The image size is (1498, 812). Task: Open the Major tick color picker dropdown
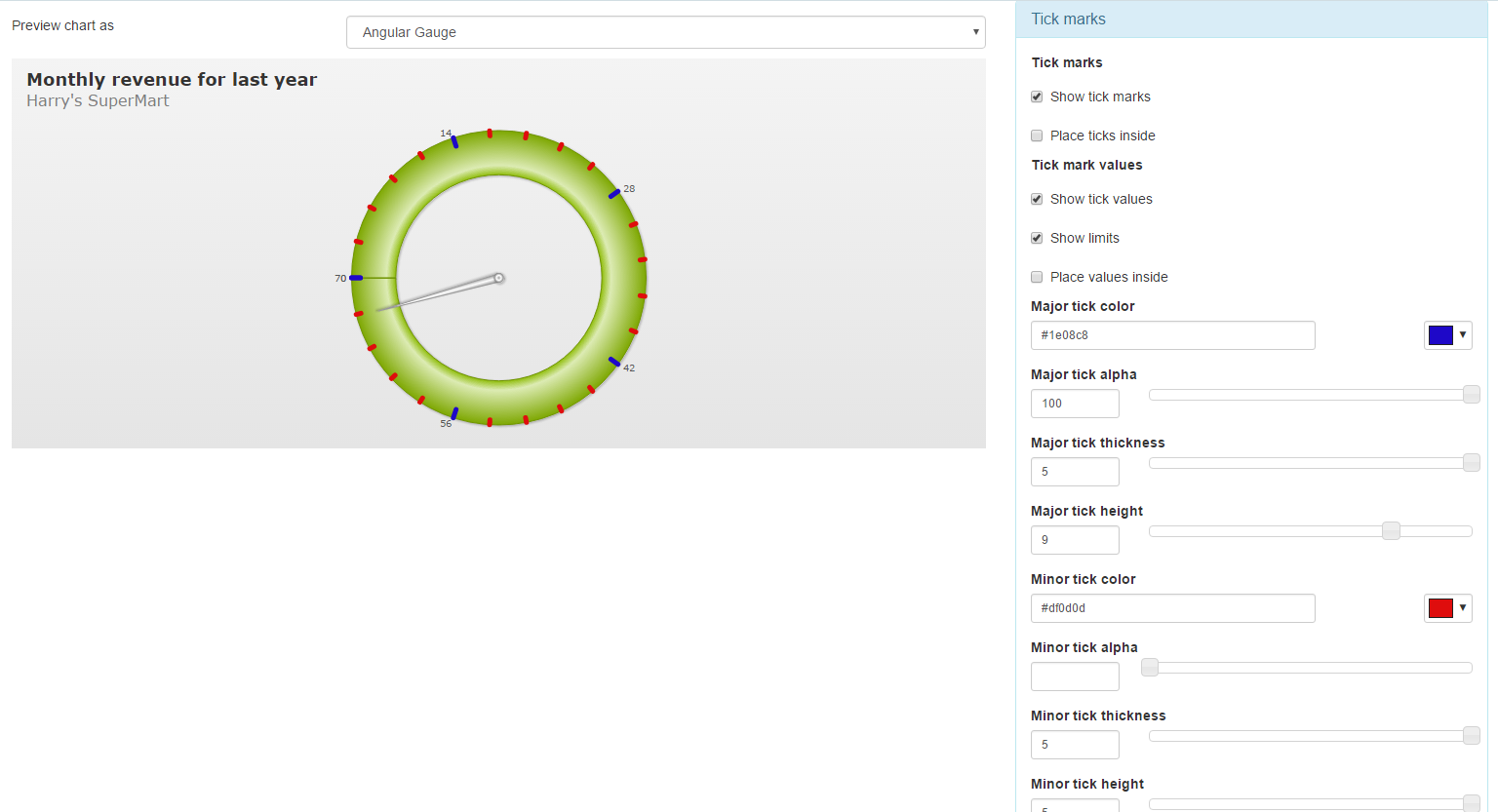tap(1462, 335)
